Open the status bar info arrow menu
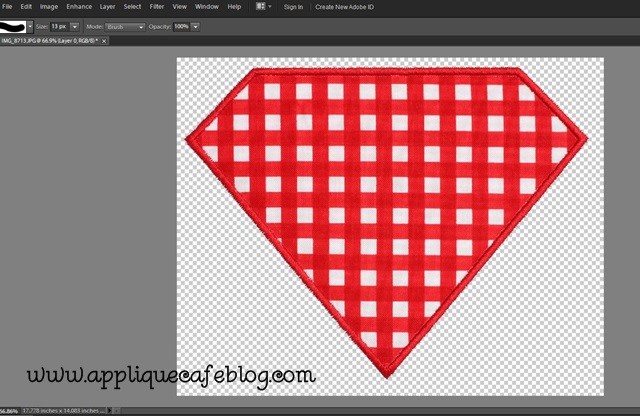The image size is (640, 416). pyautogui.click(x=110, y=411)
